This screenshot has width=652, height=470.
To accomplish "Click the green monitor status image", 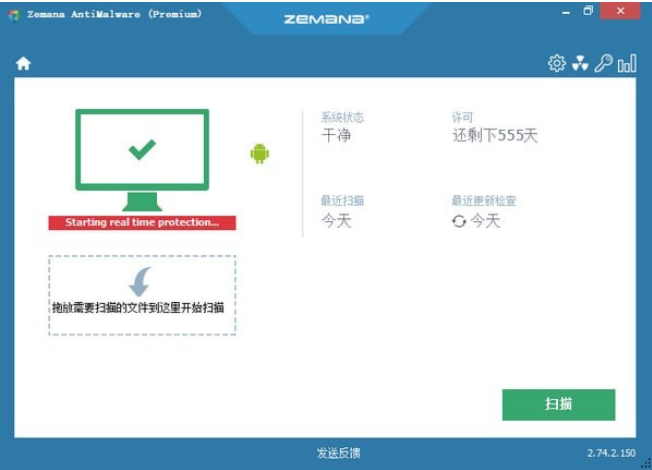I will (x=142, y=160).
